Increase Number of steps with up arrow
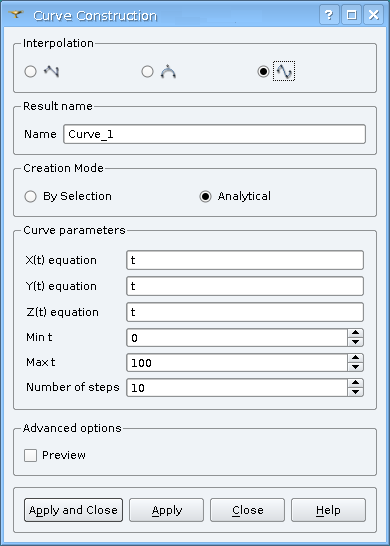This screenshot has width=390, height=546. pos(355,383)
